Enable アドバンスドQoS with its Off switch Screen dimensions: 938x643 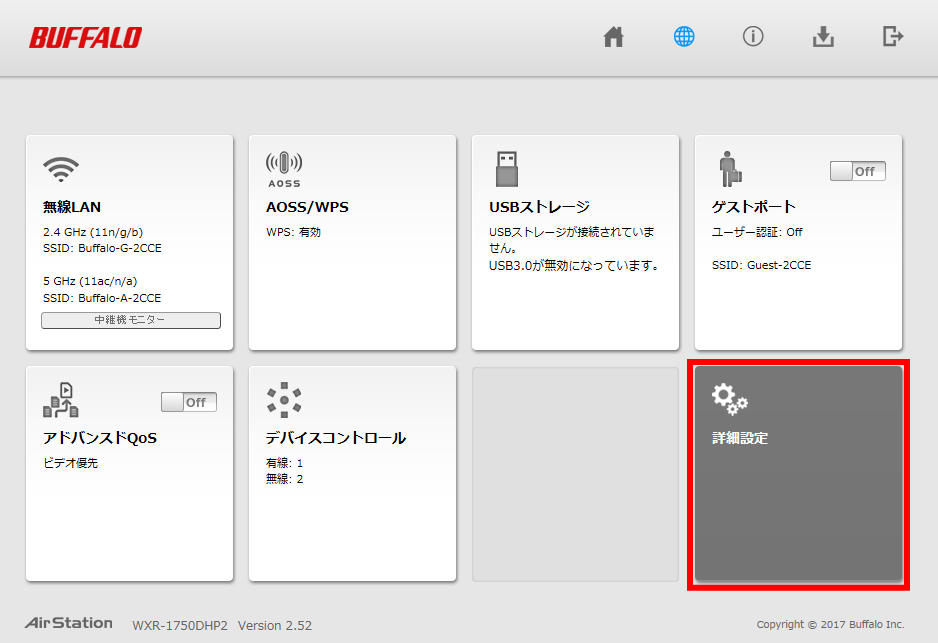pyautogui.click(x=188, y=402)
